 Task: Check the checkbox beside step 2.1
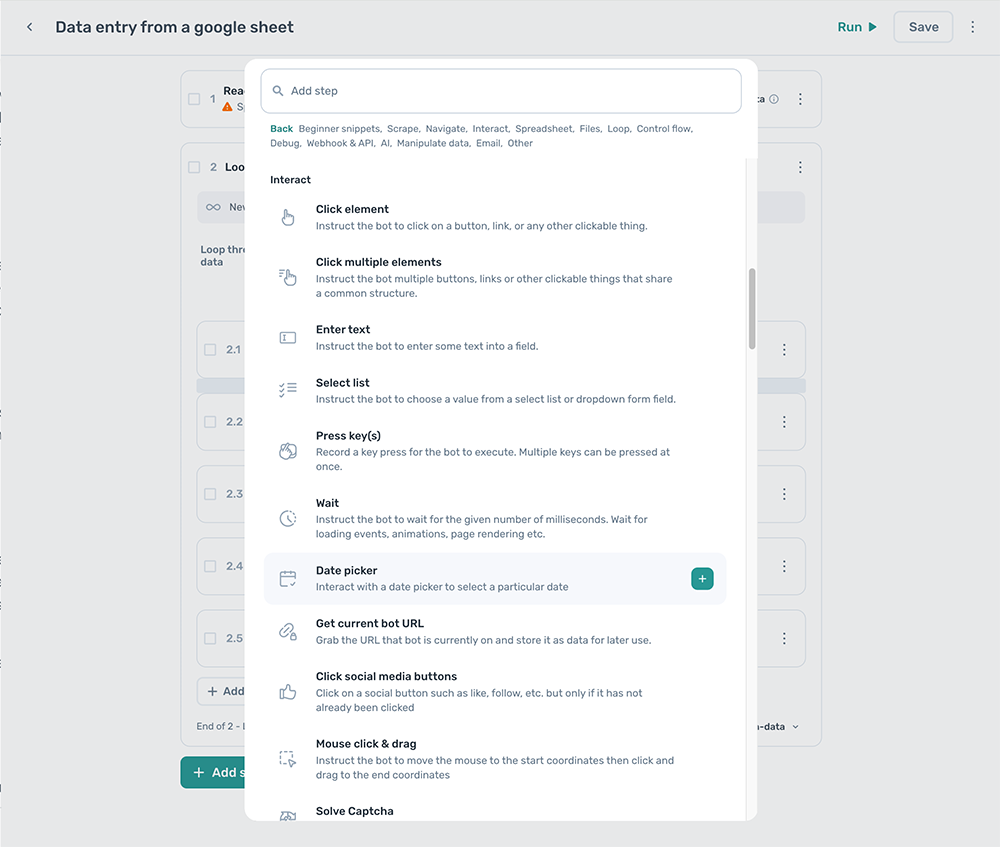(x=210, y=349)
